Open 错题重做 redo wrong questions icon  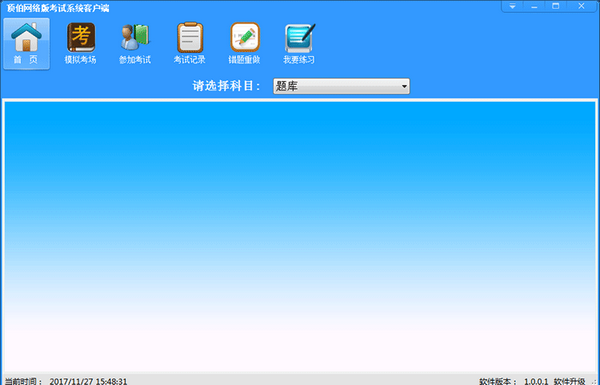[245, 44]
